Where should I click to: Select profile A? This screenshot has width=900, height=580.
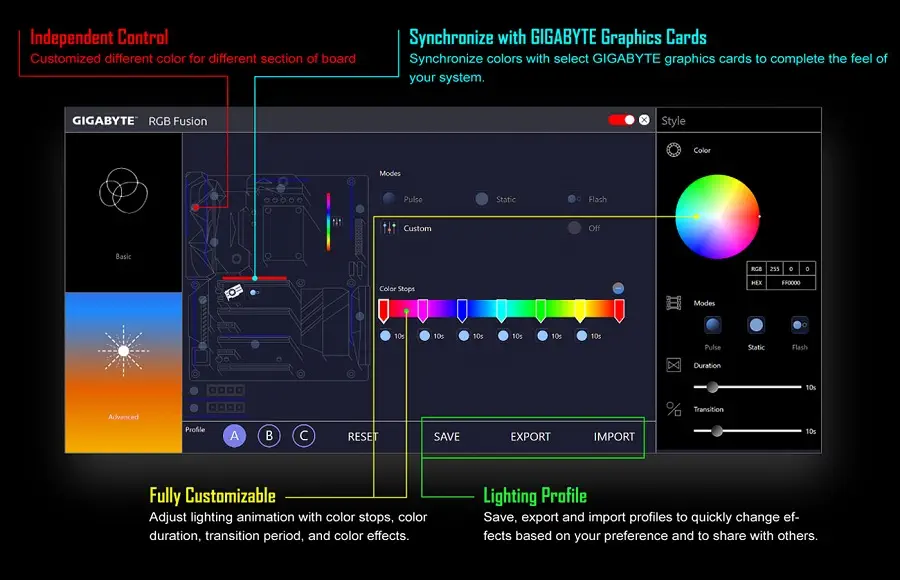point(234,436)
